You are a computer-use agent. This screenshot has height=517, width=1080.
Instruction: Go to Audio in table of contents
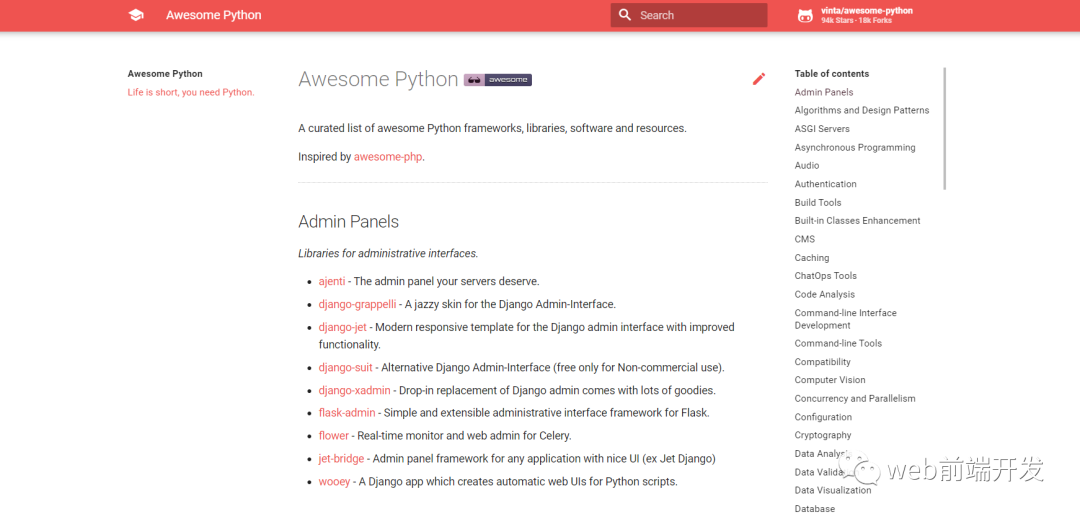[807, 165]
